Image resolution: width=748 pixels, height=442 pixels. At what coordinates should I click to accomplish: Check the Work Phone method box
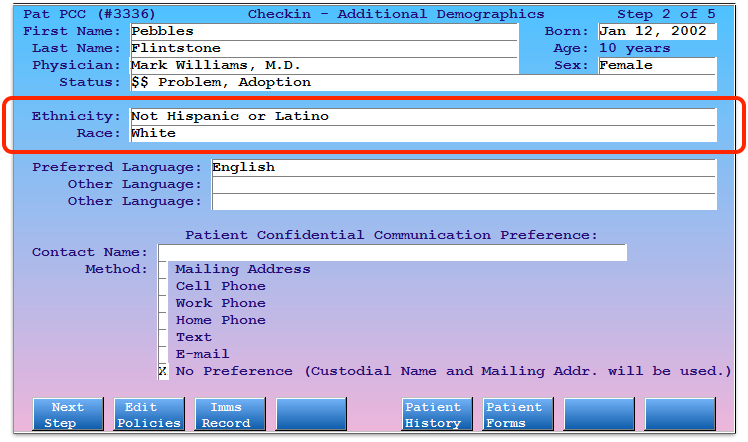click(163, 303)
